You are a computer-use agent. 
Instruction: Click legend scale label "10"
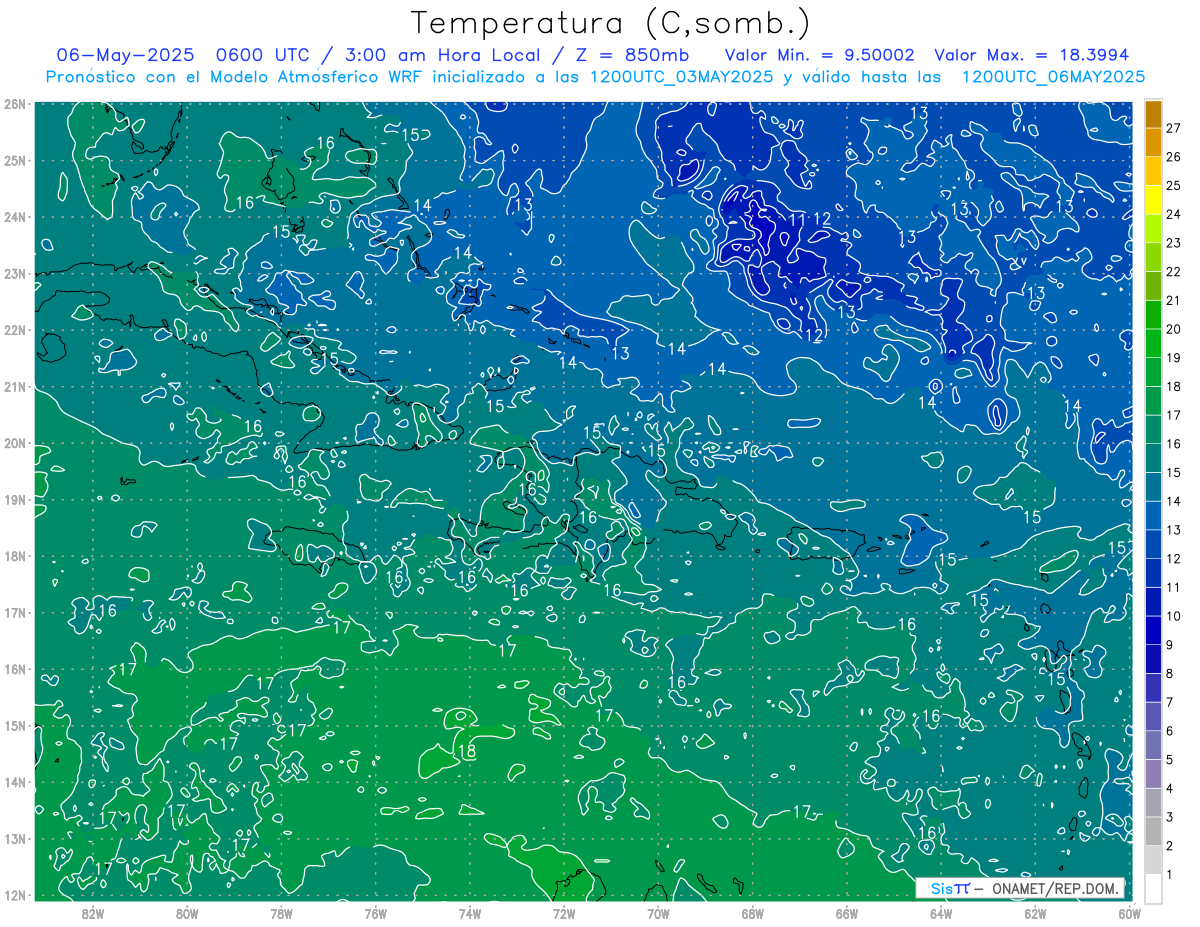point(1174,616)
